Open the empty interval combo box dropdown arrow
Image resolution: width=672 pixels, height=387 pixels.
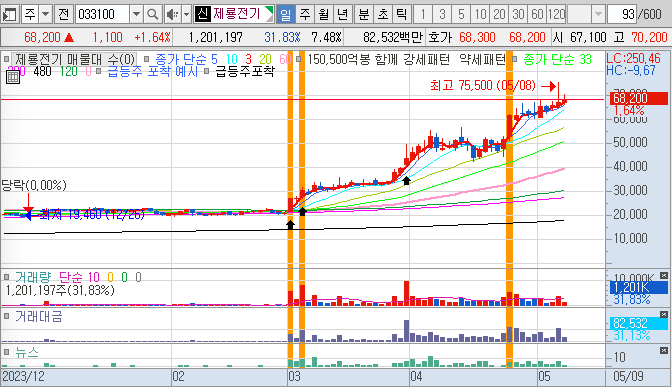point(598,15)
